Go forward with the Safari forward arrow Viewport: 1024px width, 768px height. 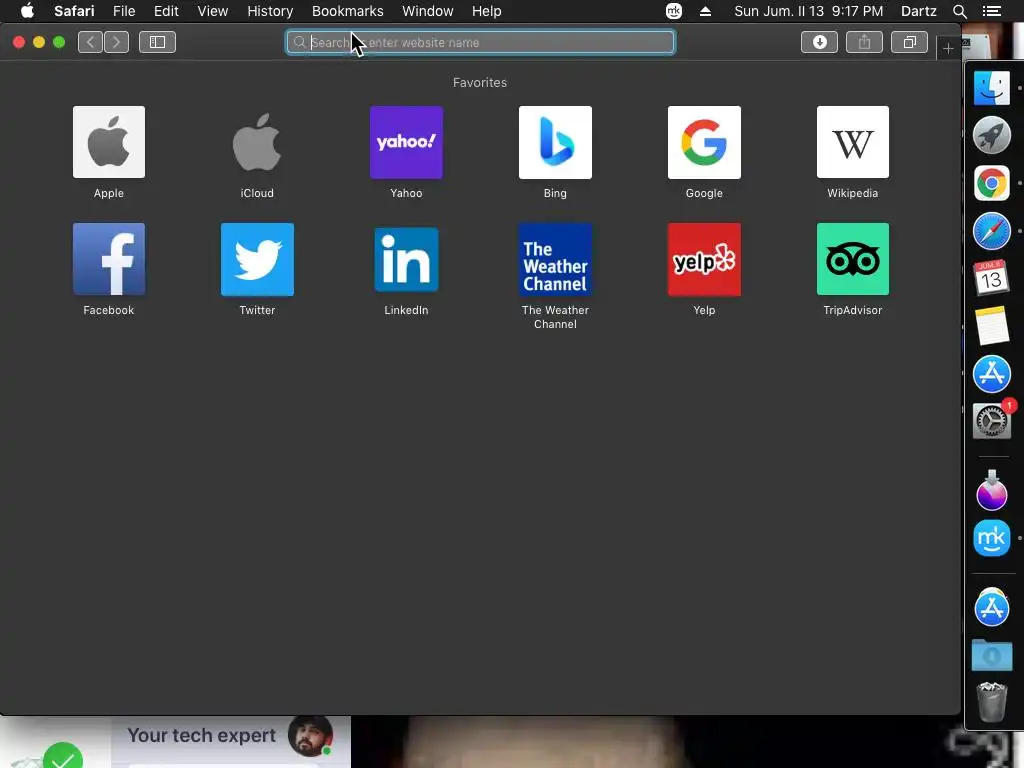coord(116,42)
